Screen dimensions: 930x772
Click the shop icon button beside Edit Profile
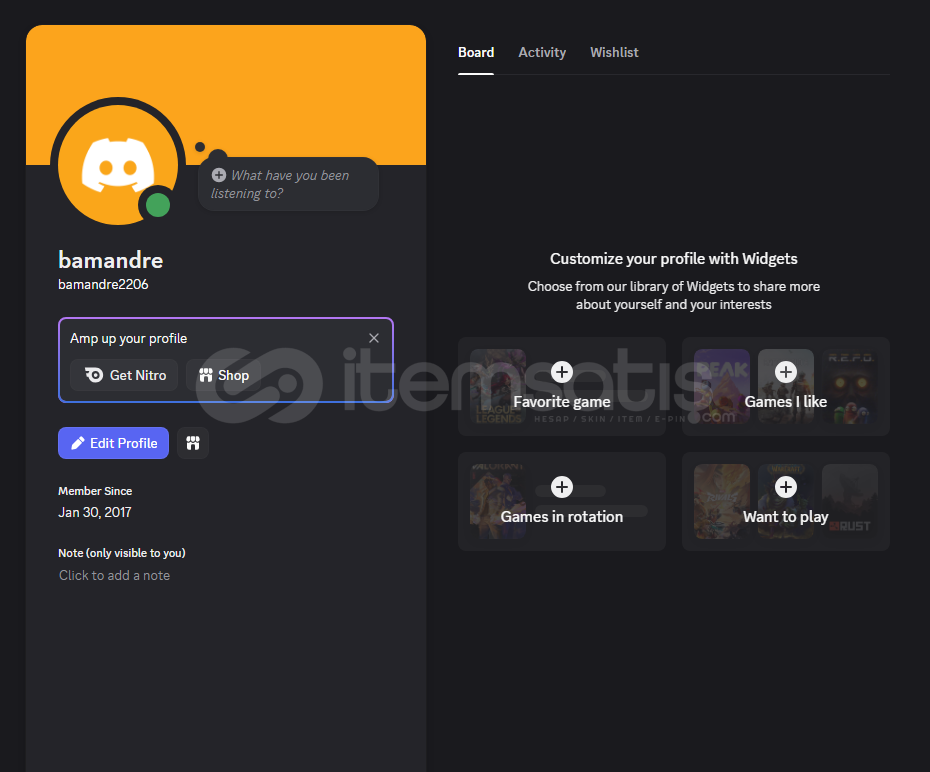pyautogui.click(x=193, y=443)
